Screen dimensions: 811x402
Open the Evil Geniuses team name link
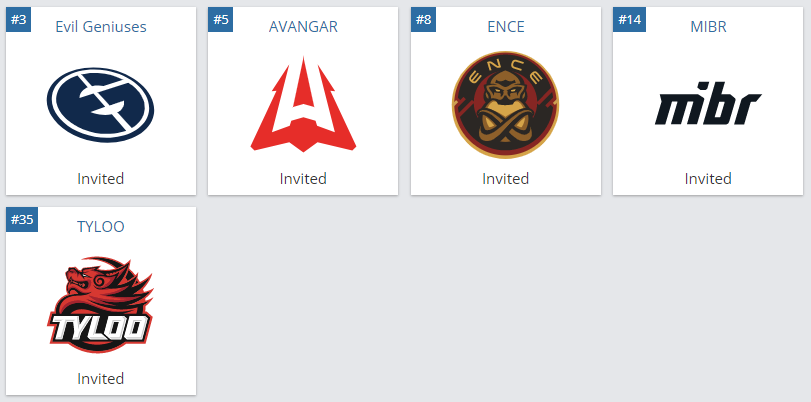[101, 26]
